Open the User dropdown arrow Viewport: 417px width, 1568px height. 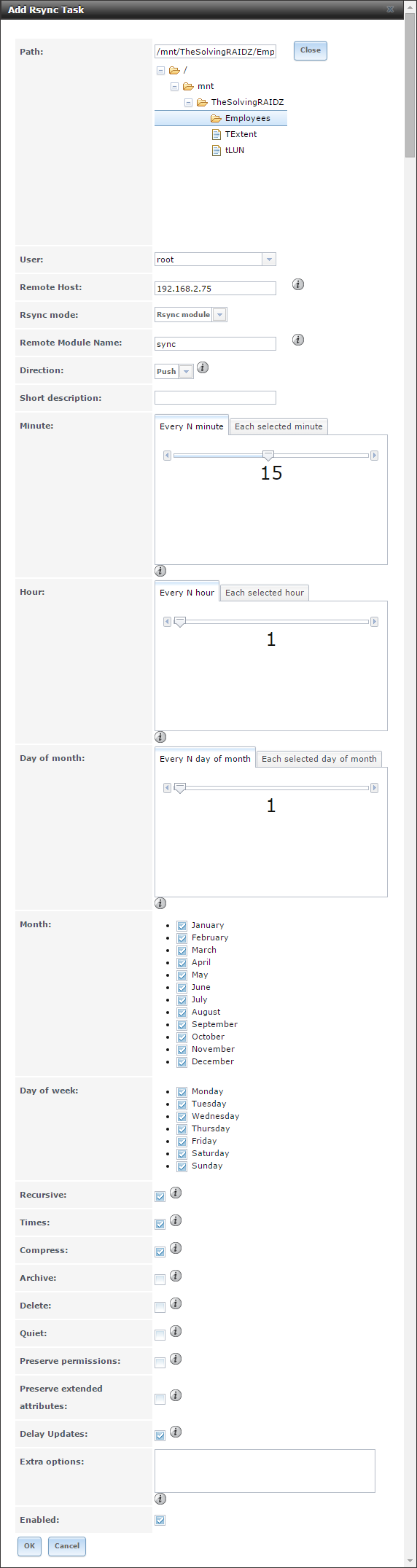tap(269, 260)
